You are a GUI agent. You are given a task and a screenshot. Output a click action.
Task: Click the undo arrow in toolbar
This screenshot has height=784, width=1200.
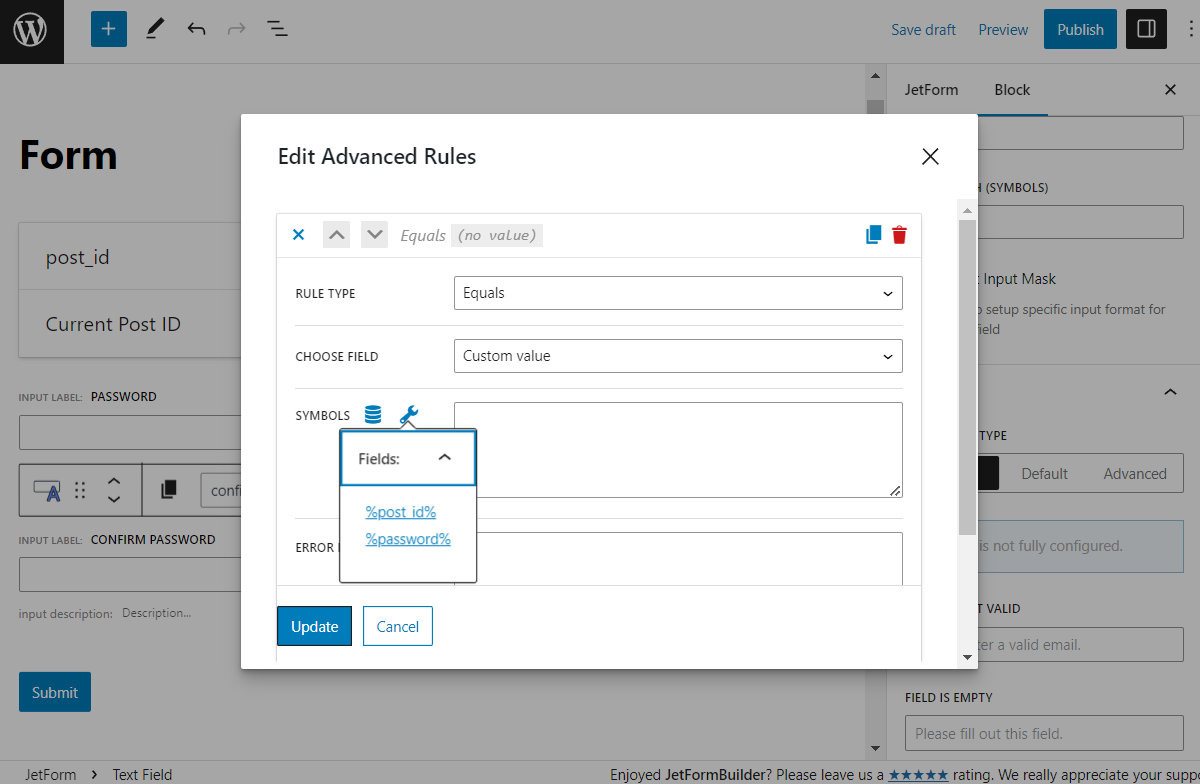point(196,29)
